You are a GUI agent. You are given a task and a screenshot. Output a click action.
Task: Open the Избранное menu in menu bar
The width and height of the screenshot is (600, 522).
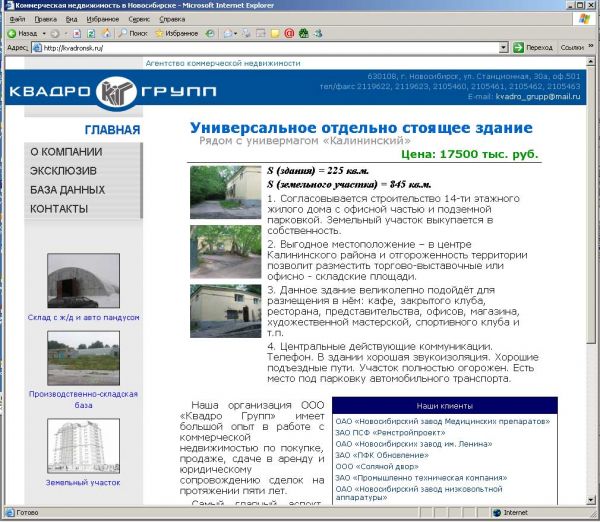click(x=103, y=19)
